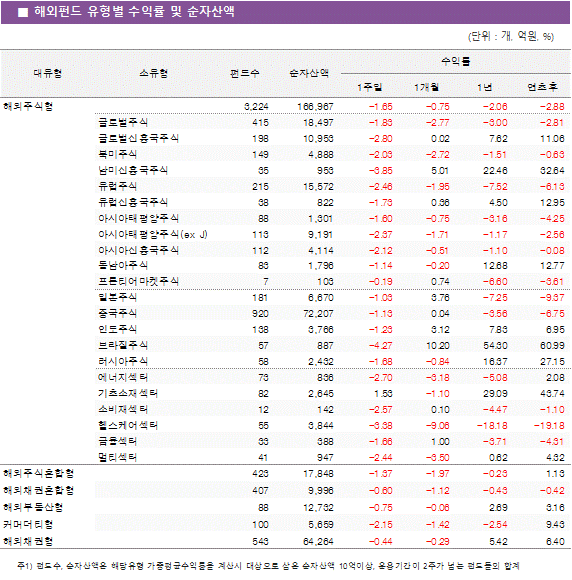This screenshot has height=580, width=572.
Task: Click 1주일 return '-1.14' in 동남아주식 row
Action: [x=381, y=266]
